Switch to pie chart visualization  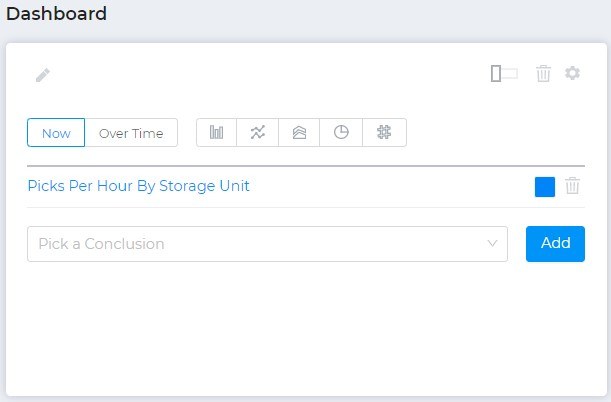click(341, 132)
